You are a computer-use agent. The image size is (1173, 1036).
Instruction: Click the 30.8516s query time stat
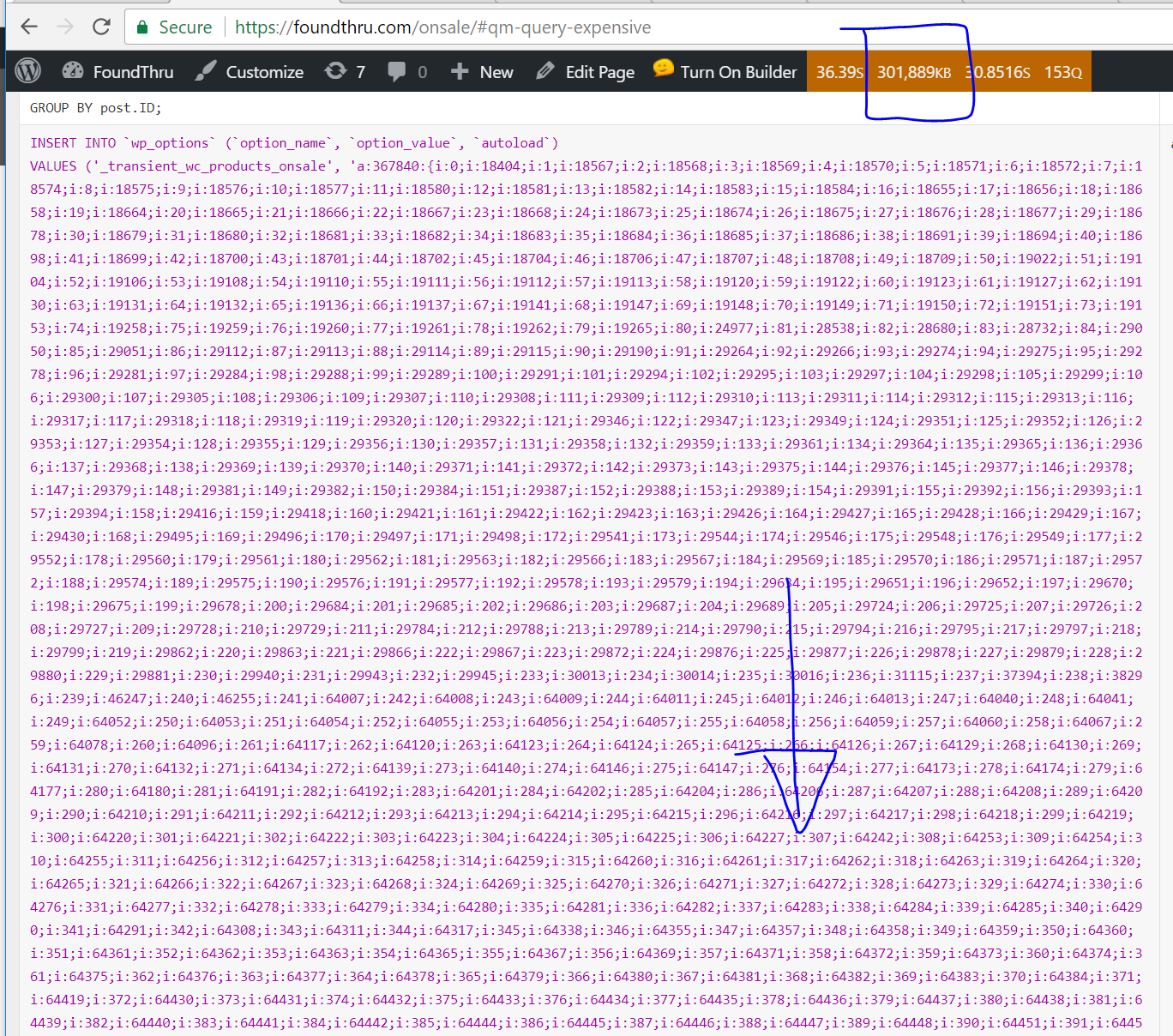tap(998, 72)
